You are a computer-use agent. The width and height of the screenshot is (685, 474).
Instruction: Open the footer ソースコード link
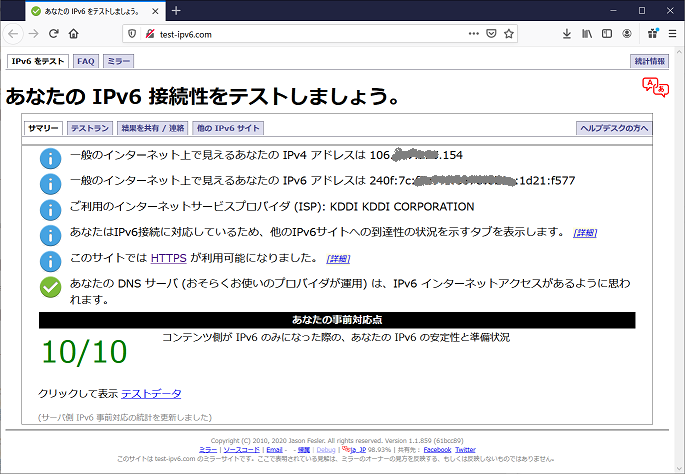click(x=242, y=450)
